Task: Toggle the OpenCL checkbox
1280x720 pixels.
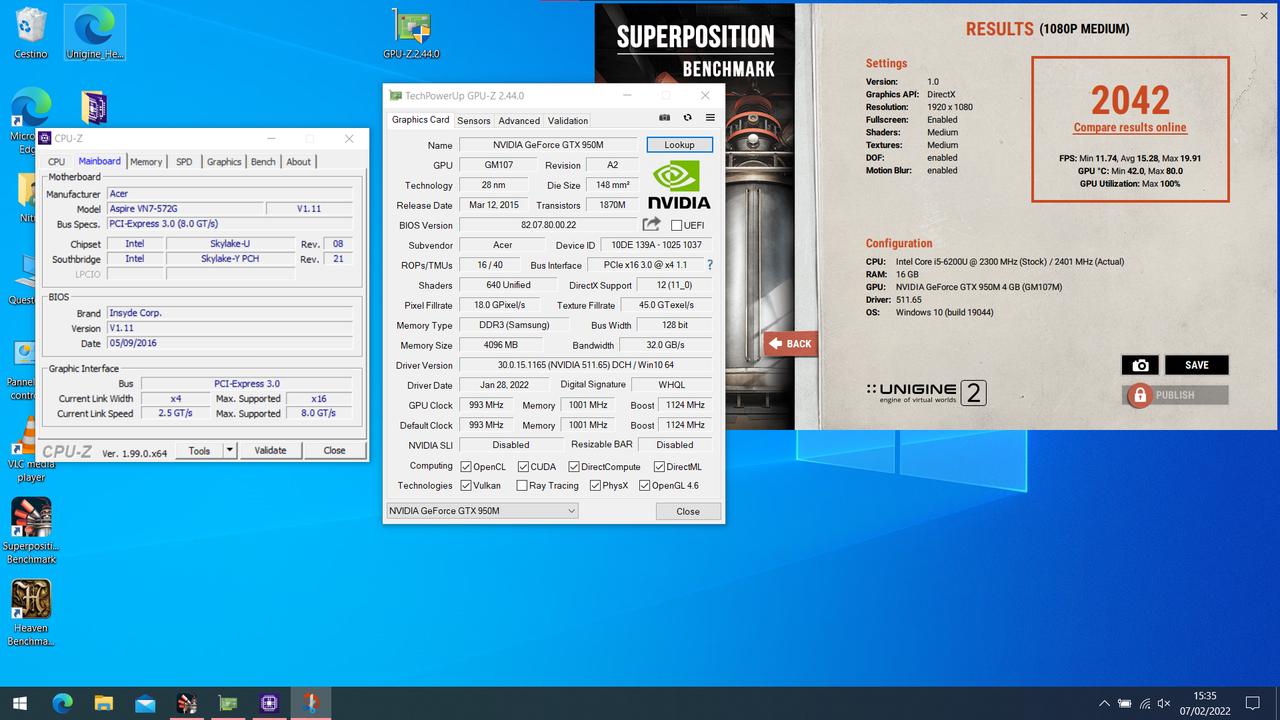Action: click(466, 467)
